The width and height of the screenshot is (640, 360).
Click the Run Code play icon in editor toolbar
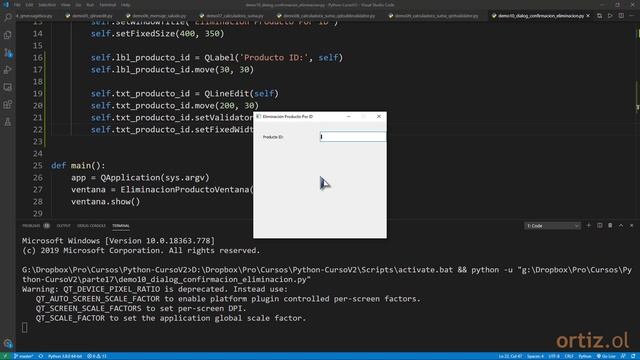610,16
